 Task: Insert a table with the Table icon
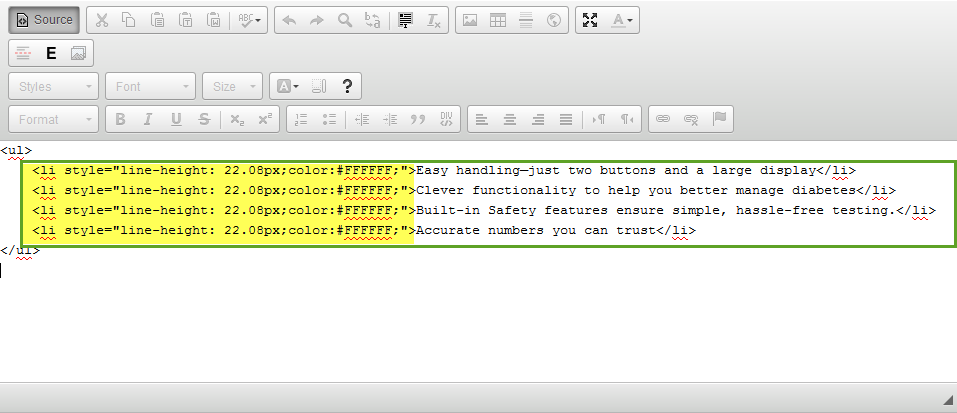(x=498, y=20)
